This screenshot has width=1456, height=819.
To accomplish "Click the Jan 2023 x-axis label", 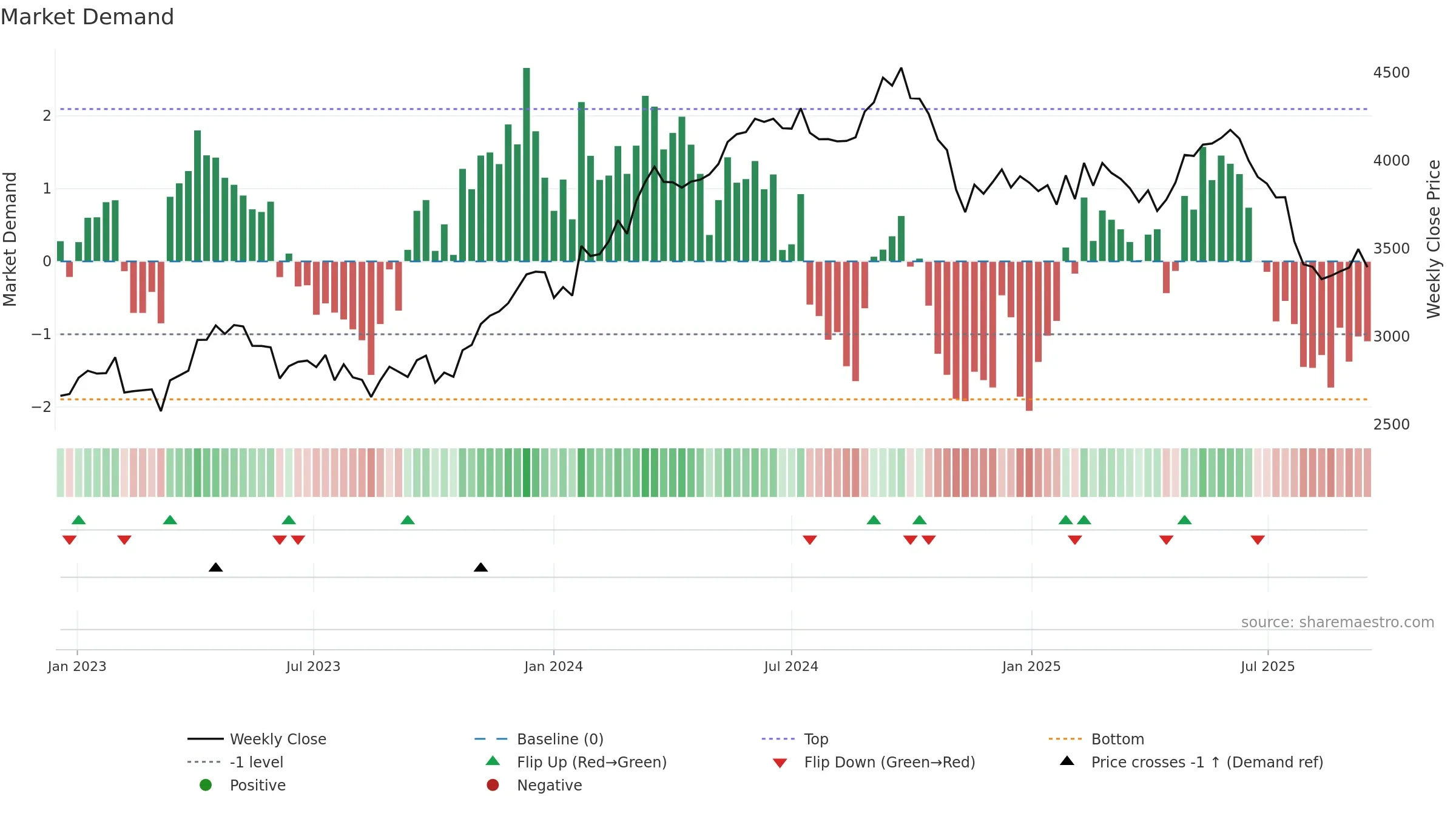I will (77, 667).
